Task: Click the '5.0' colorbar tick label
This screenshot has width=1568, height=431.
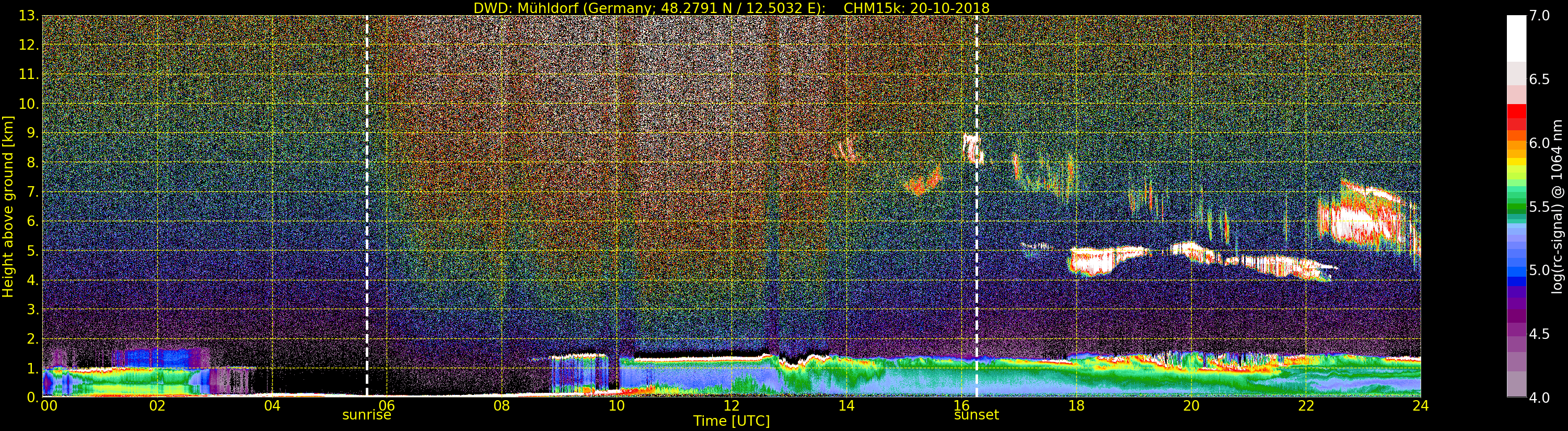Action: click(1539, 270)
